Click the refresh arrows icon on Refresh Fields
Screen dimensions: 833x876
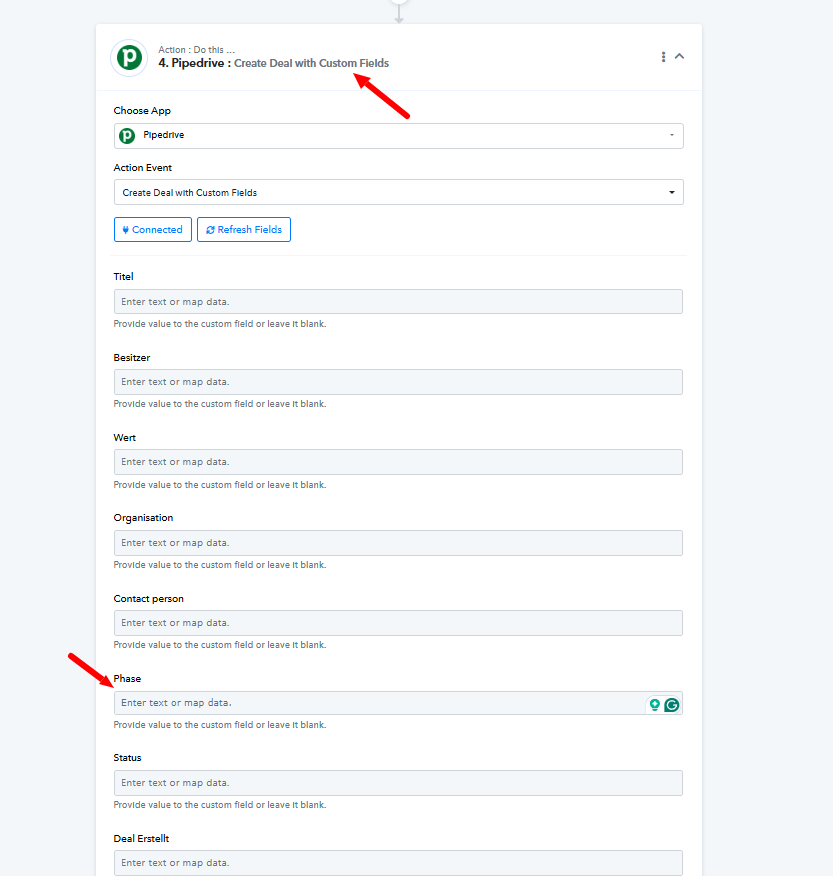click(210, 230)
